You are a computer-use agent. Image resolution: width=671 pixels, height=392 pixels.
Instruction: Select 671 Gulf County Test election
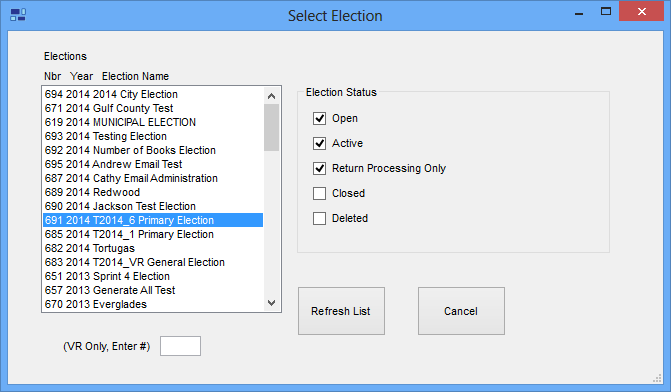pyautogui.click(x=153, y=108)
